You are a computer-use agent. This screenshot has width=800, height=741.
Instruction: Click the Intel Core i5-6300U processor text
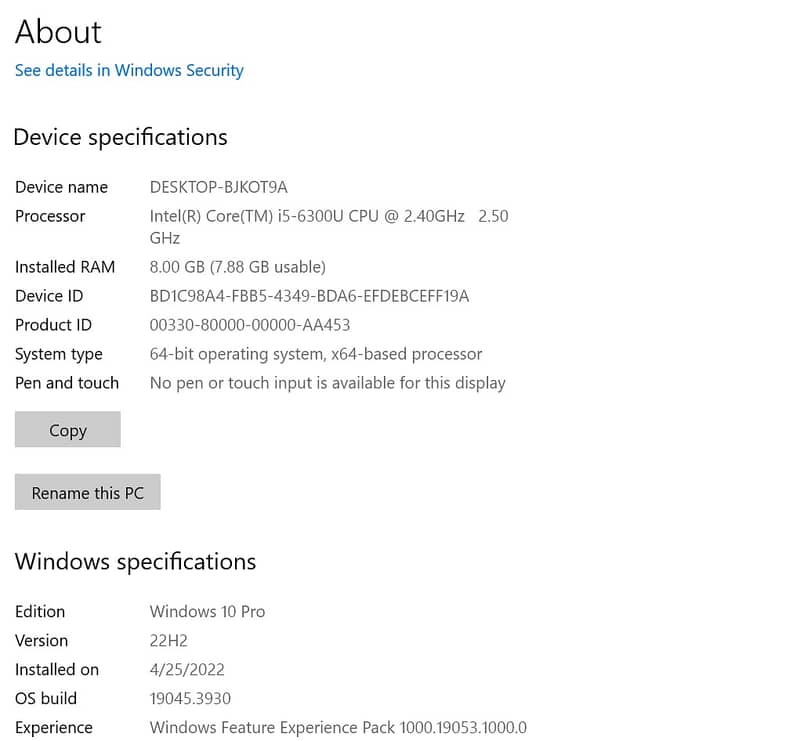[x=306, y=216]
